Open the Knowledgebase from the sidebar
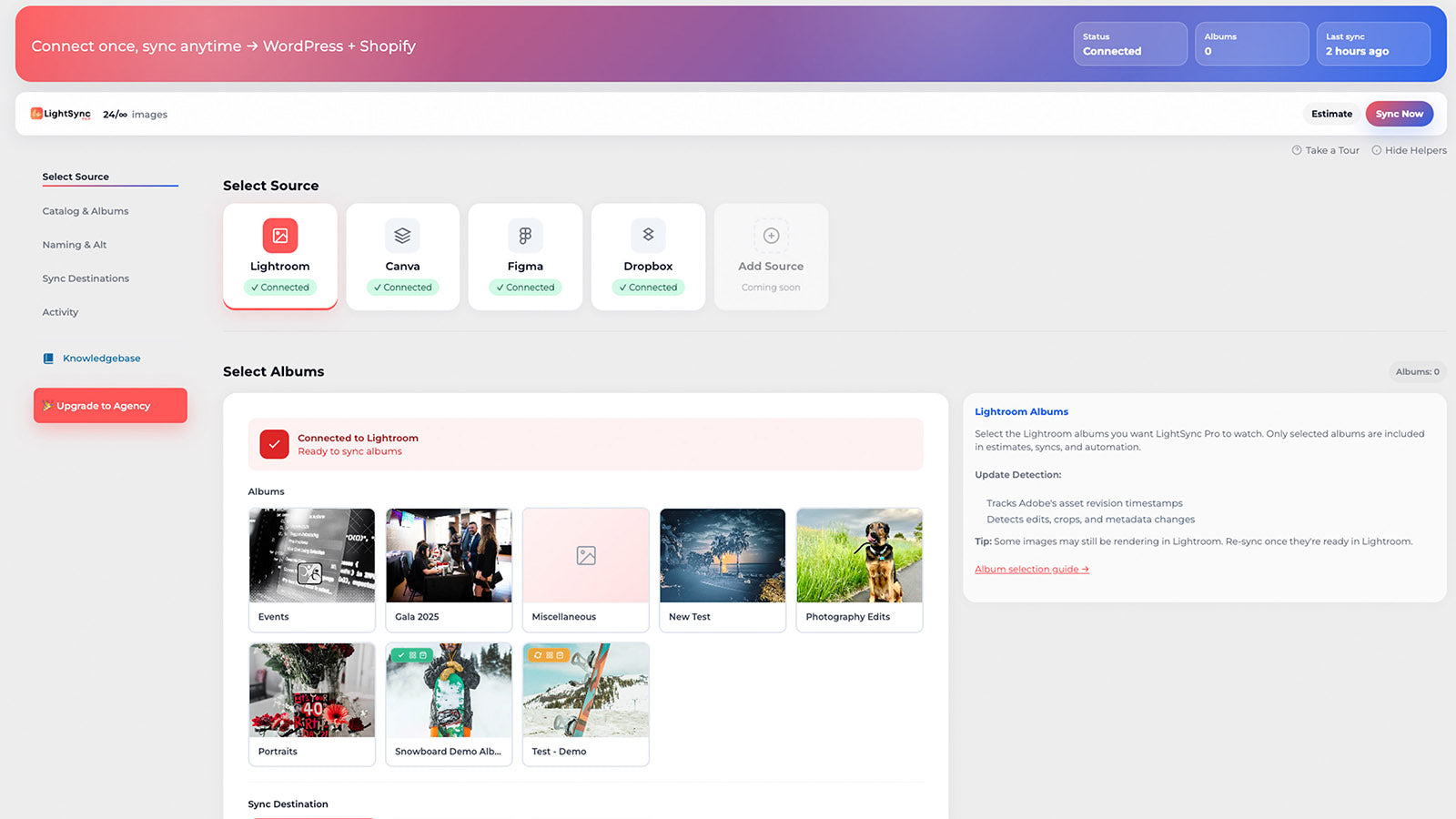 pos(101,358)
